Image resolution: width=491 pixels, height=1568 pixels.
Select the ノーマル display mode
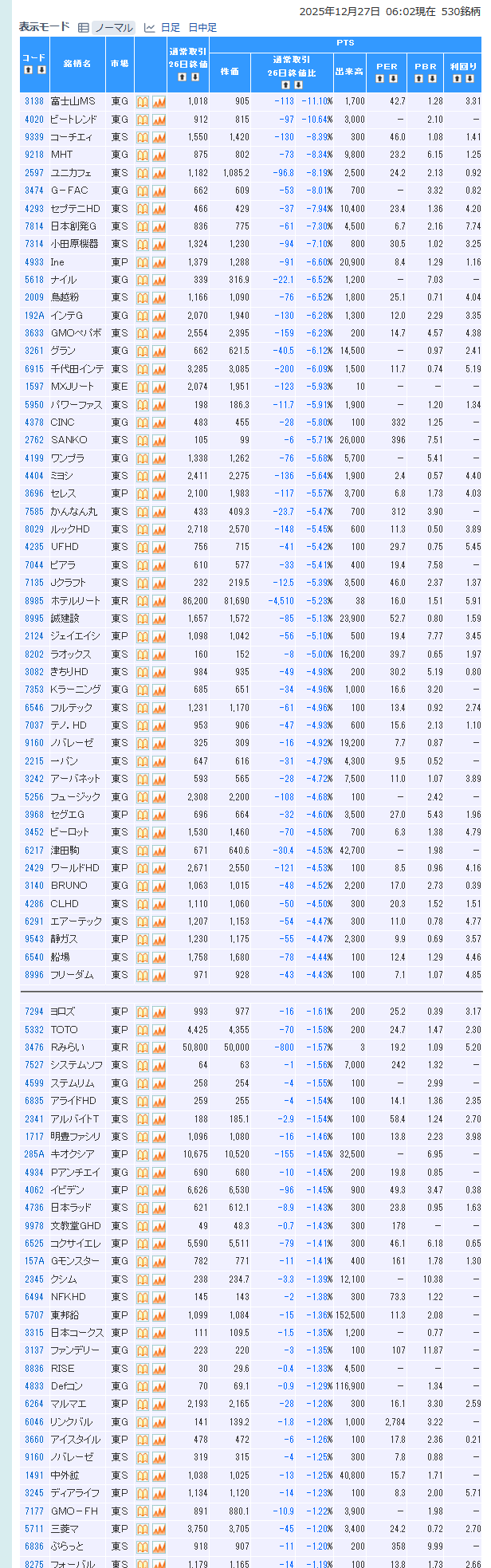(113, 28)
